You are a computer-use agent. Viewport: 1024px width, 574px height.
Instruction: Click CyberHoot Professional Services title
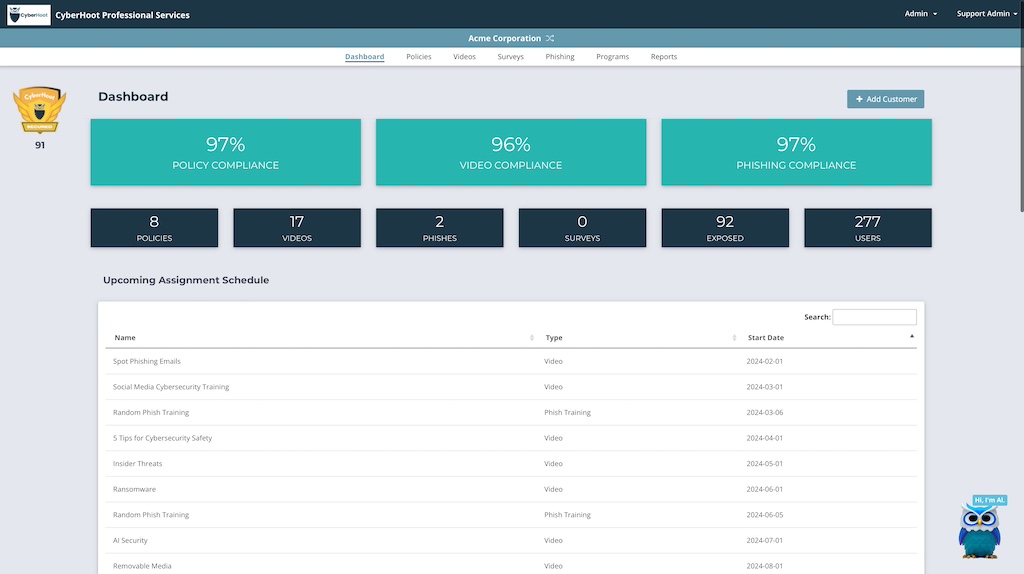[x=123, y=15]
